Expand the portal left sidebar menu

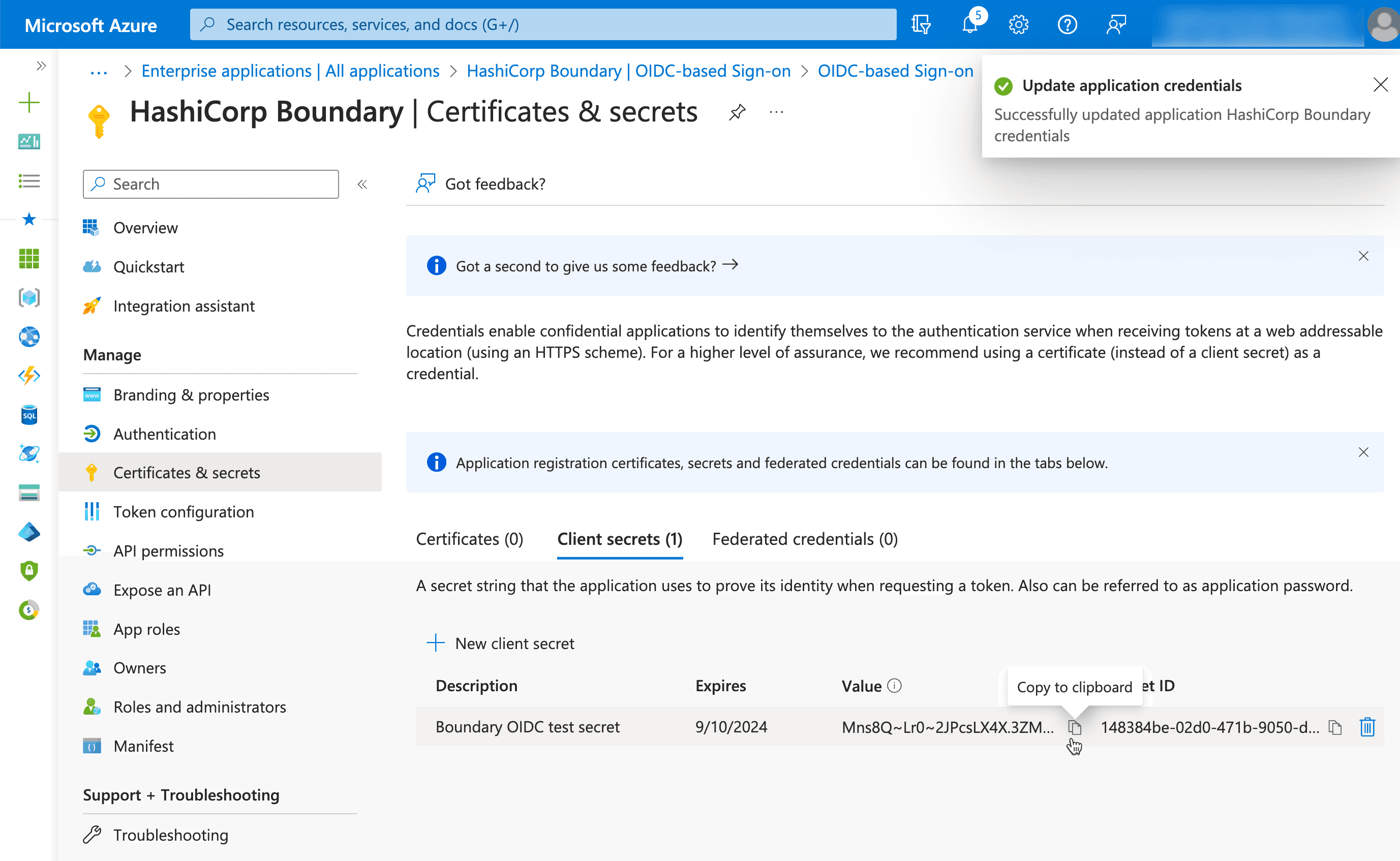coord(41,66)
